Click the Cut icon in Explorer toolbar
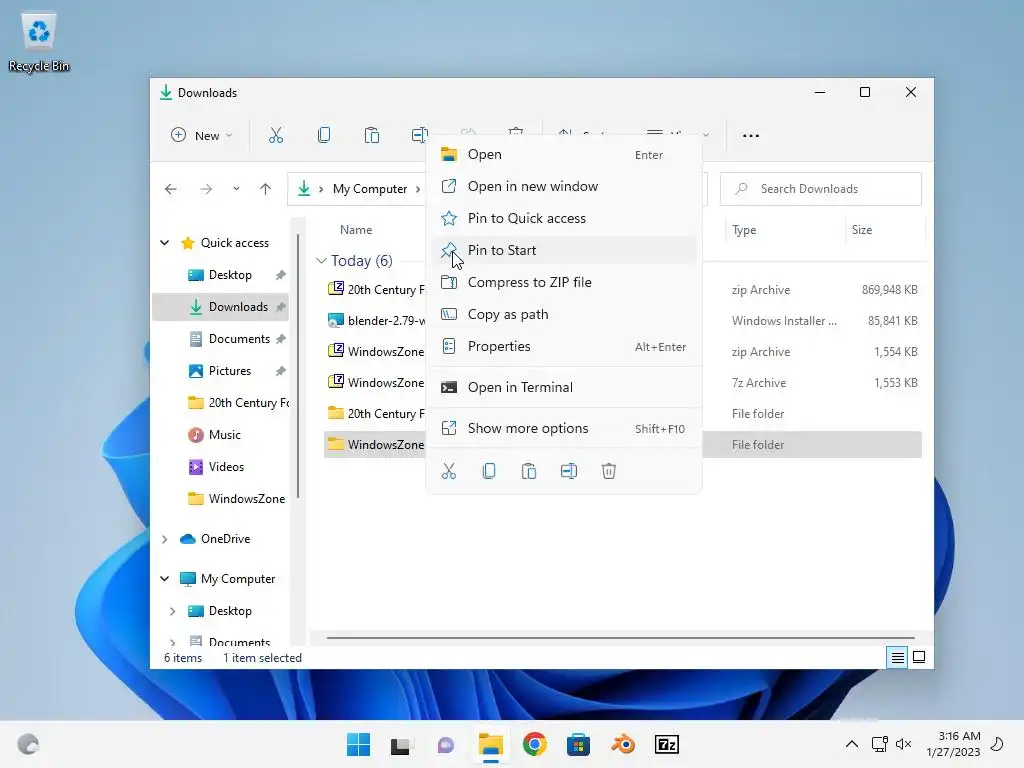This screenshot has height=768, width=1024. [276, 135]
